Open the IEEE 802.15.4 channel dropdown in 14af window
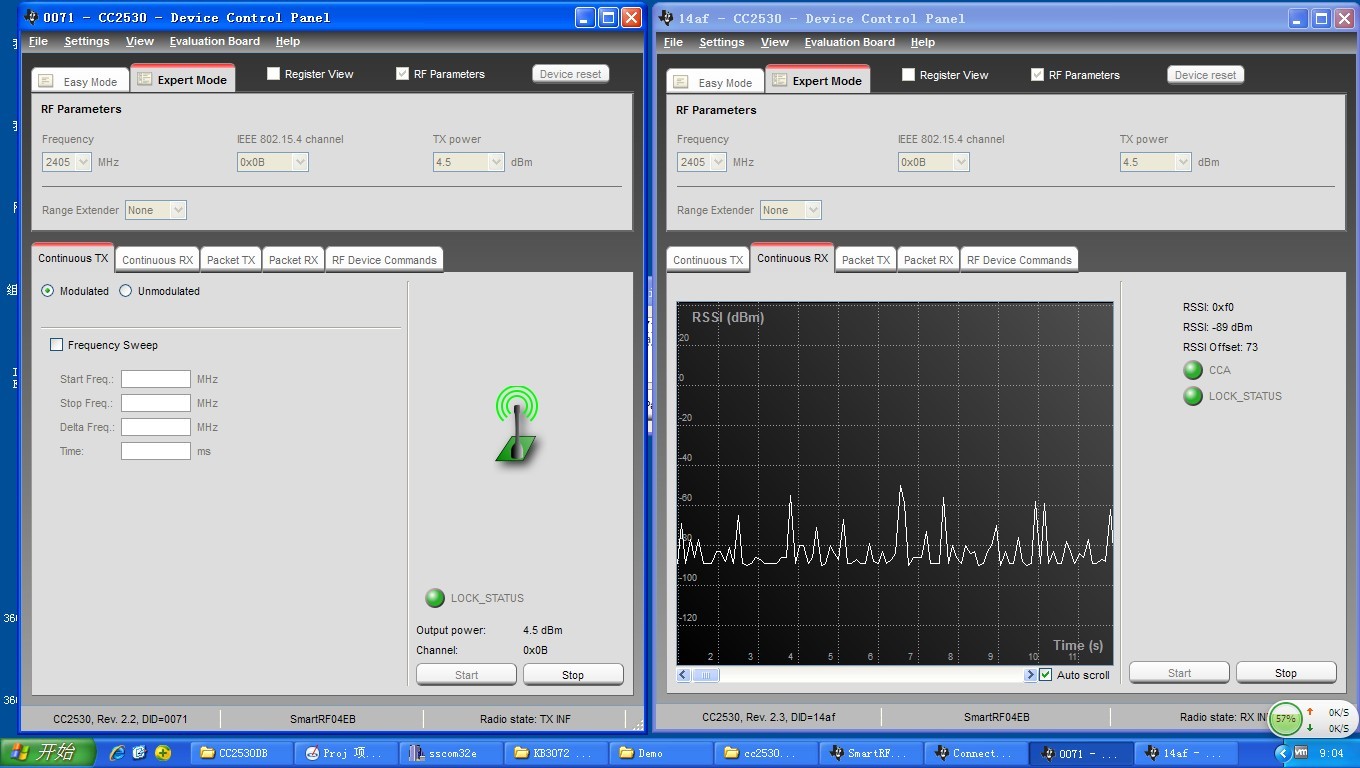 (x=933, y=162)
